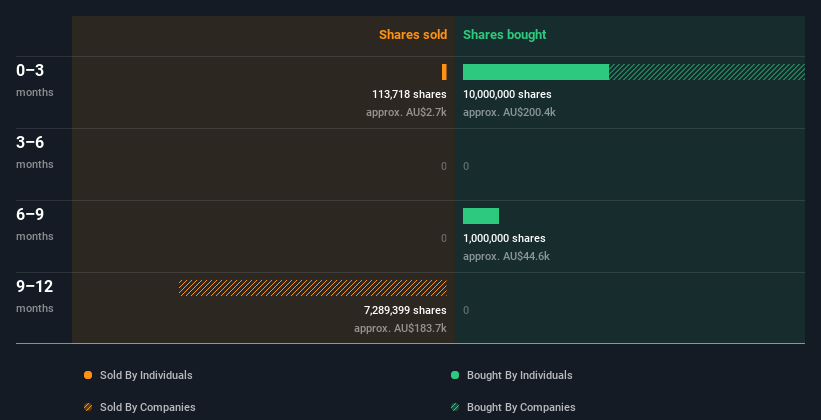Click the 0–3 months row label

click(35, 80)
